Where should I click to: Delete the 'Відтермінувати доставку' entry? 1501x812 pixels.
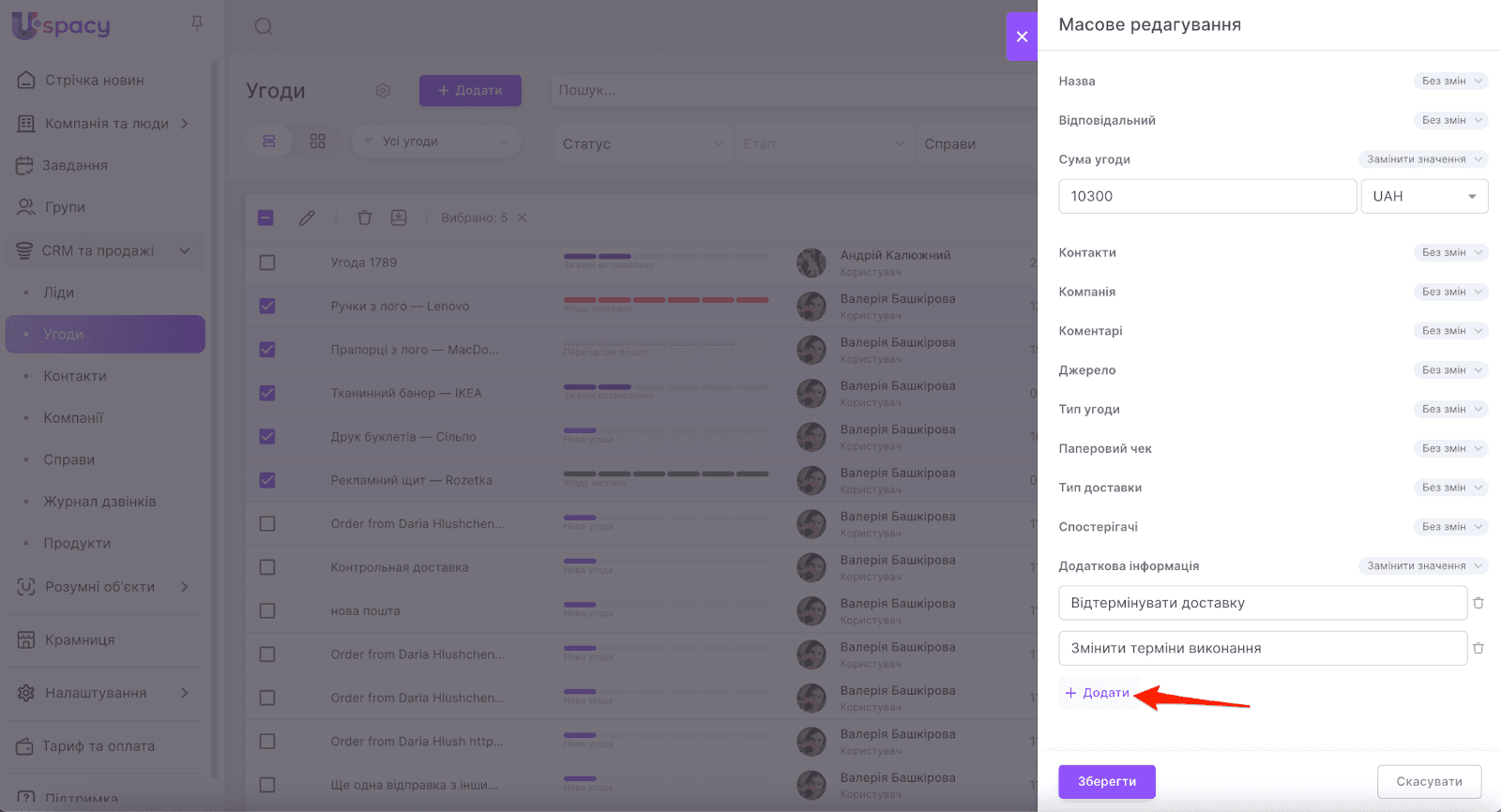1478,603
